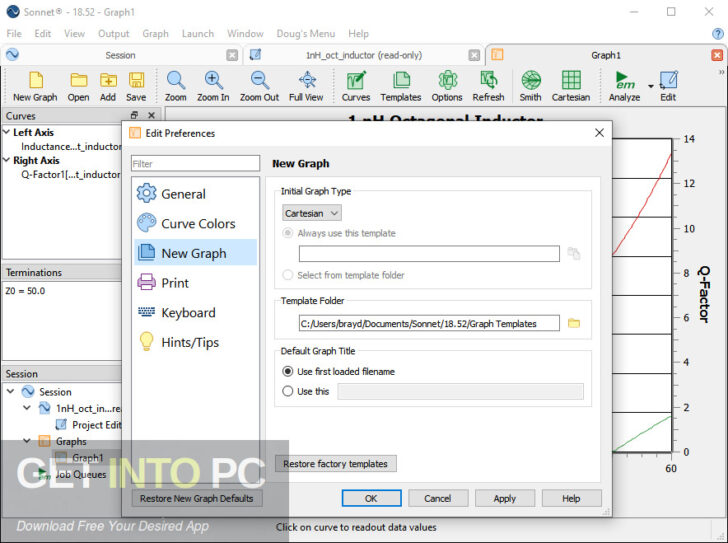Browse for Template Folder with folder icon

click(x=574, y=323)
